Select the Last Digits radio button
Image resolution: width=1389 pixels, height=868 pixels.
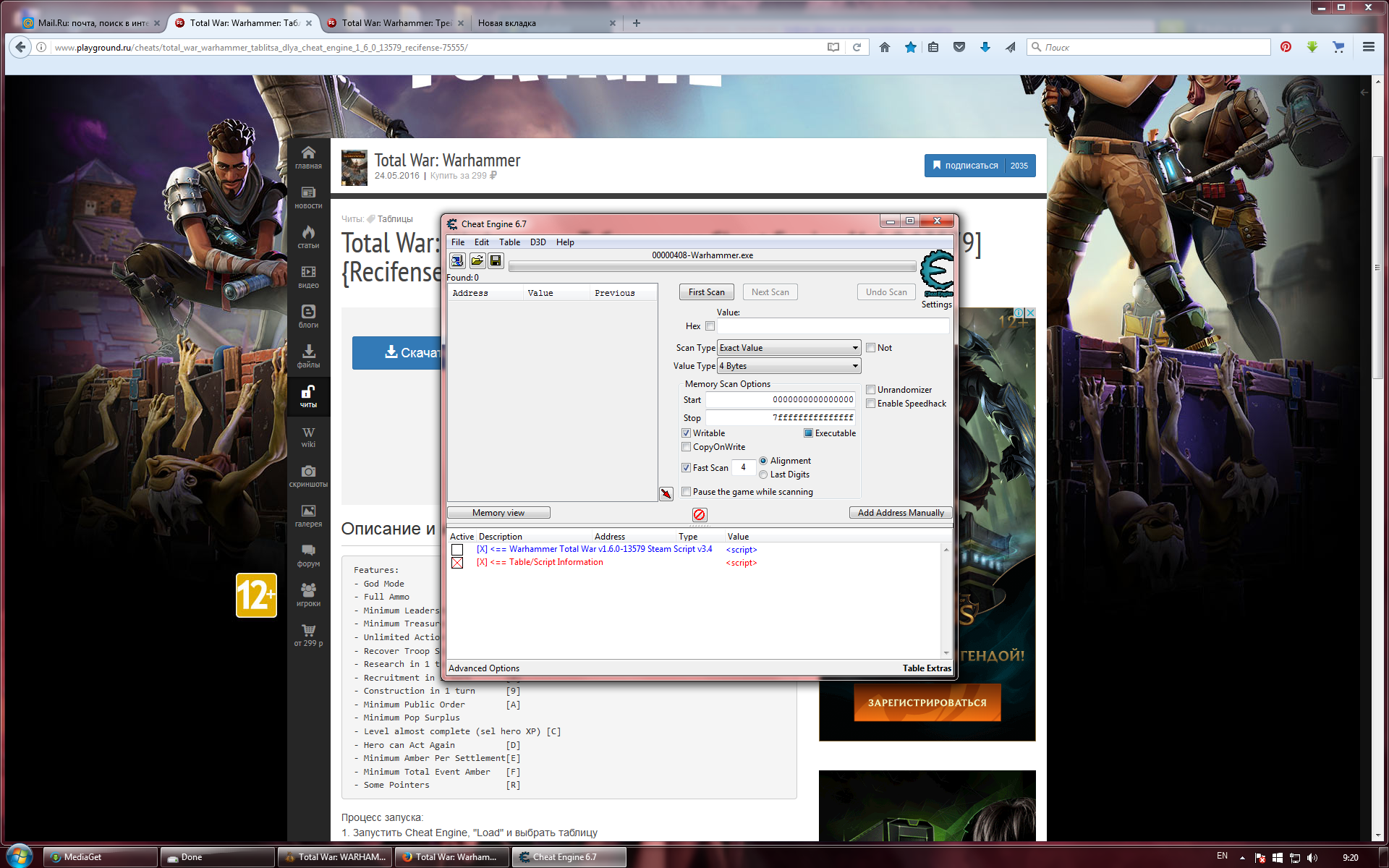pos(763,475)
